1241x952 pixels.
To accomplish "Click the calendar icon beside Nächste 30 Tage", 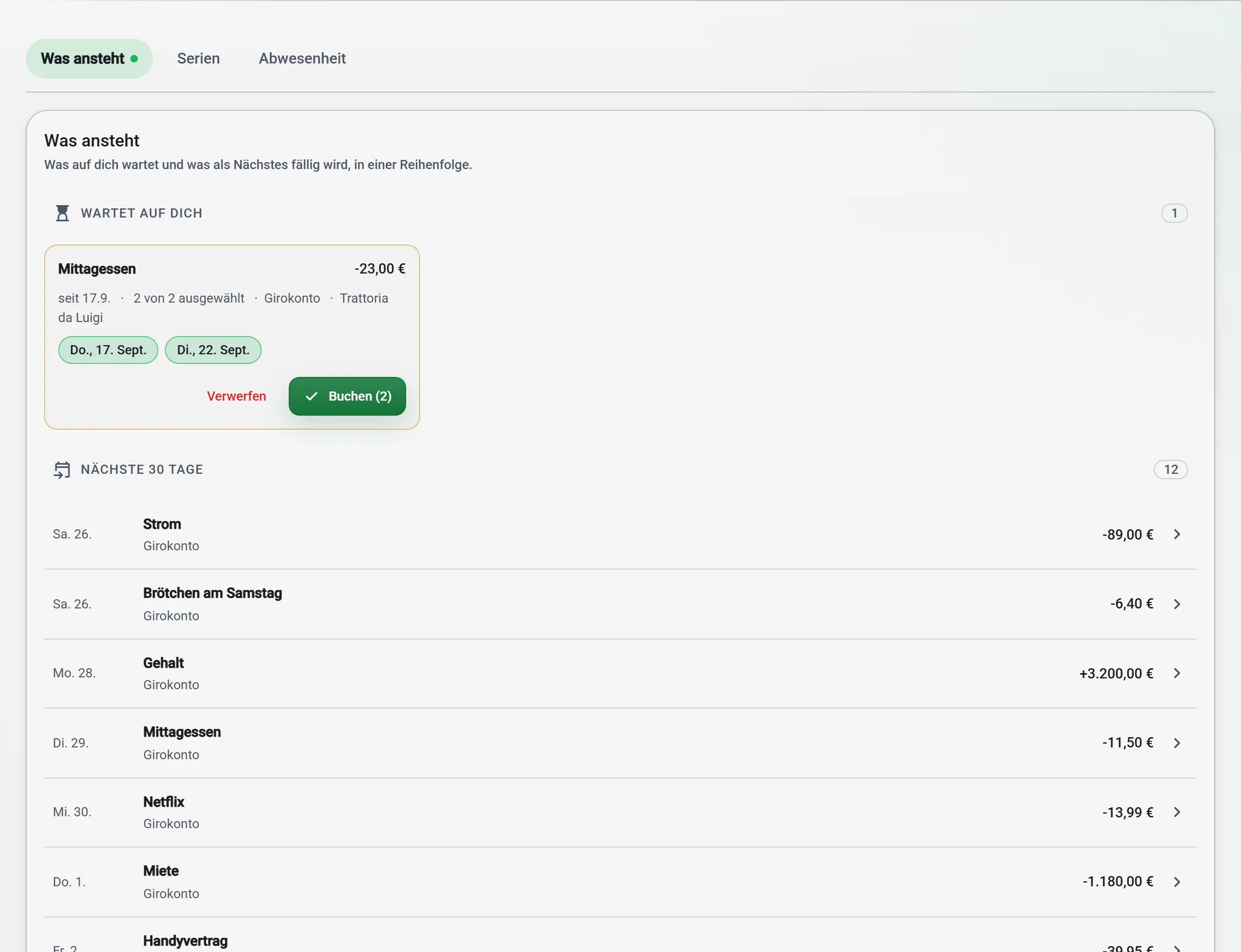I will pyautogui.click(x=62, y=470).
